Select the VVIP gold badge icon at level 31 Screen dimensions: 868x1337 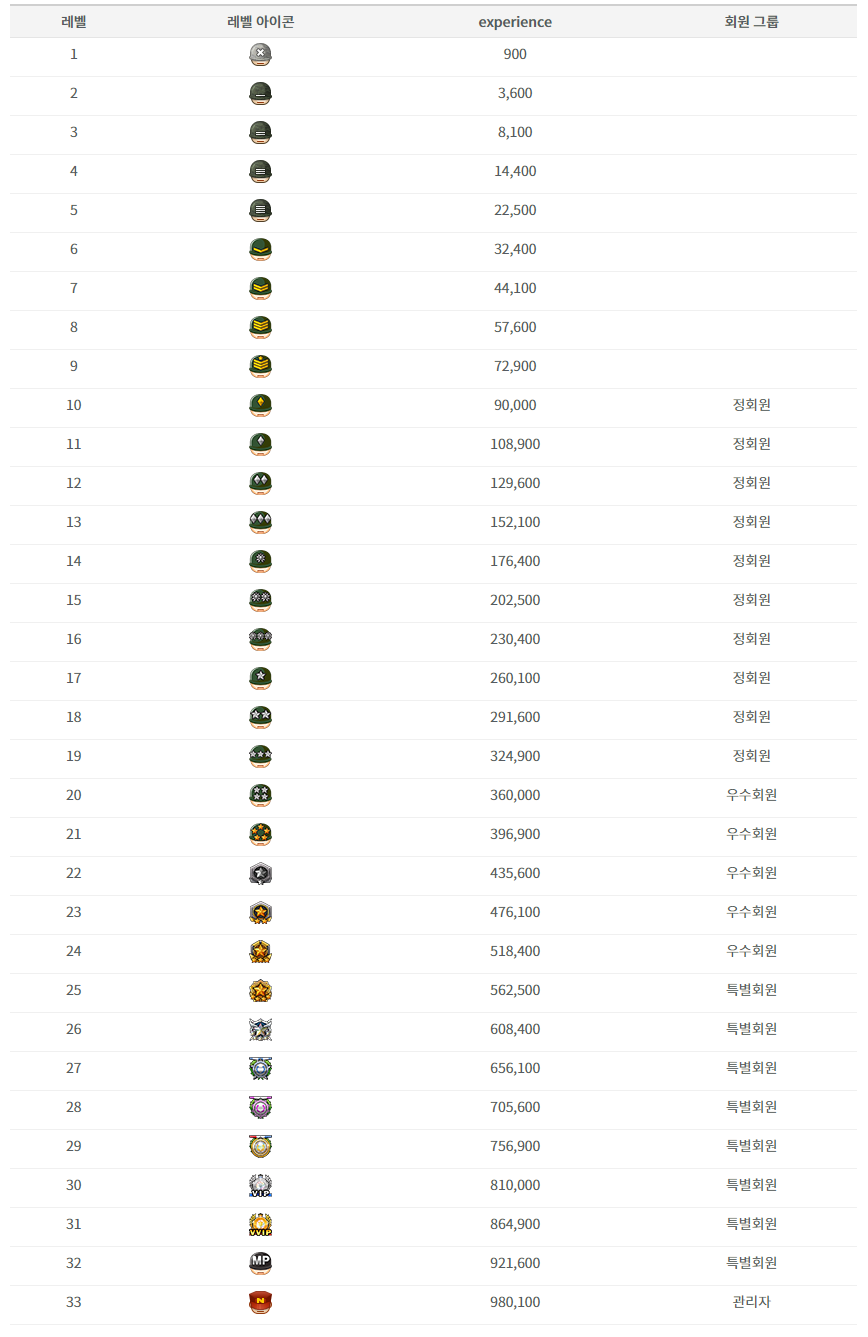261,1225
